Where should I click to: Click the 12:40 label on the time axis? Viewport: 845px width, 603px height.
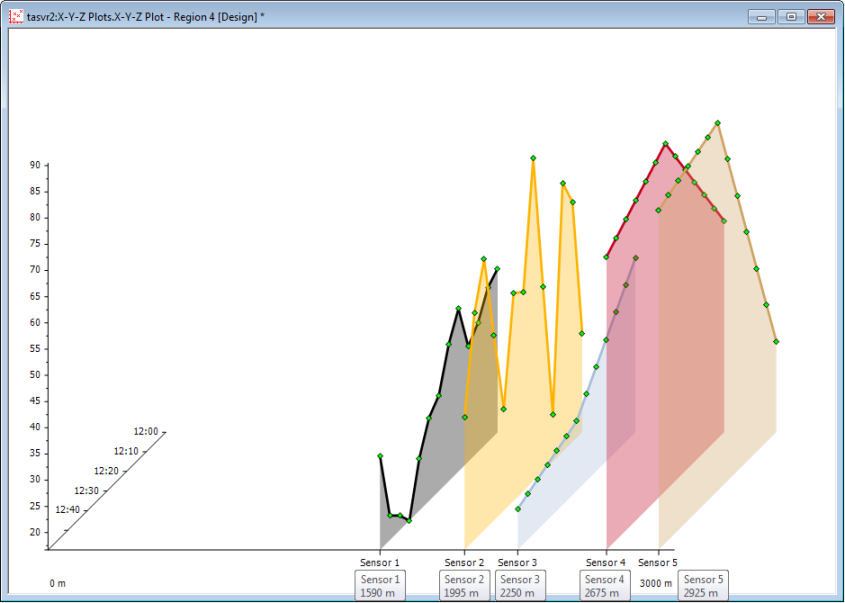click(x=68, y=510)
